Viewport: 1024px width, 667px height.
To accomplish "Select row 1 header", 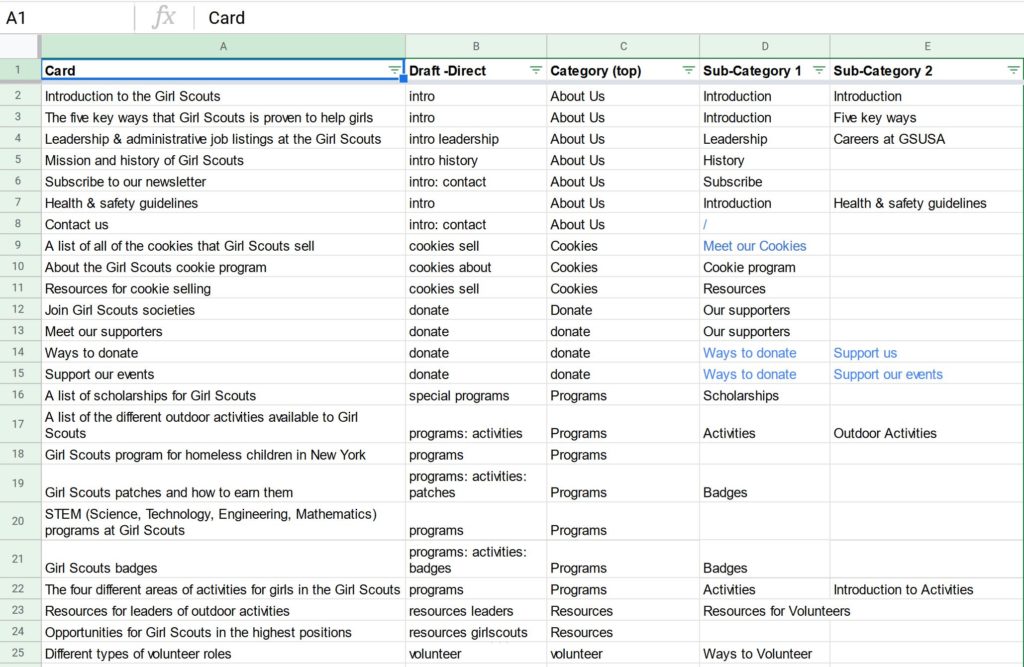I will [x=19, y=70].
